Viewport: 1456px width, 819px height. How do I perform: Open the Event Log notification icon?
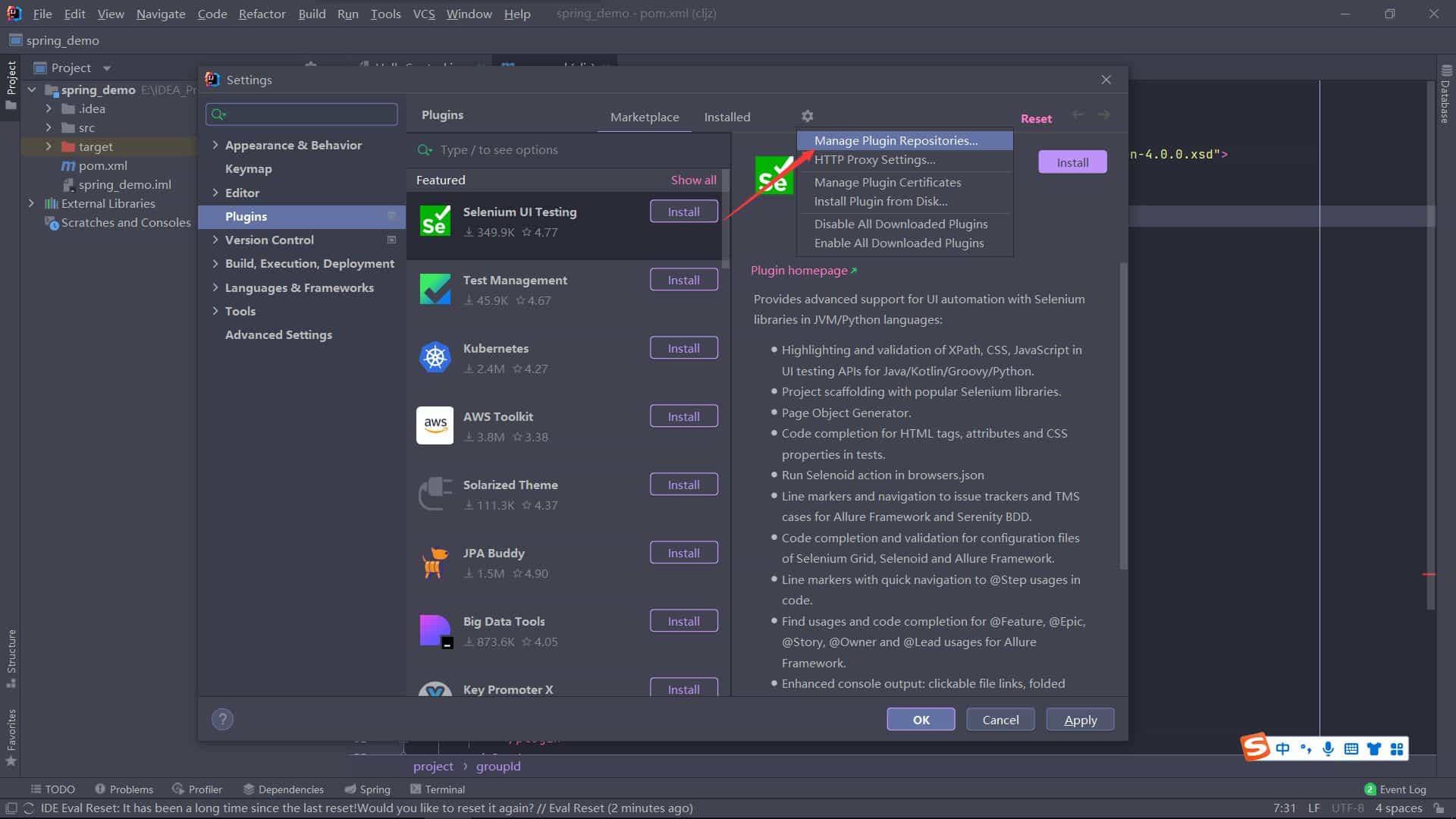[x=1370, y=789]
